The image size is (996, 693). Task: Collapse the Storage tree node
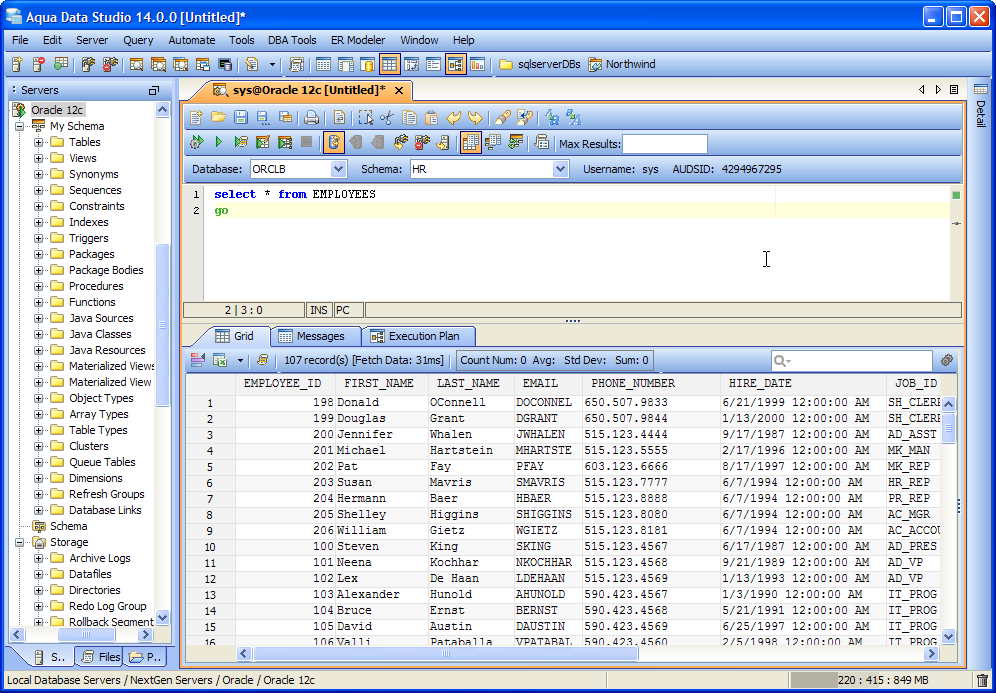point(20,542)
